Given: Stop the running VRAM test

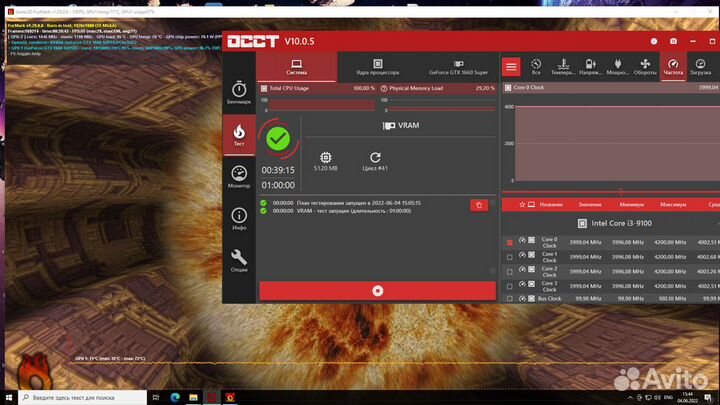Looking at the screenshot, I should click(x=377, y=291).
